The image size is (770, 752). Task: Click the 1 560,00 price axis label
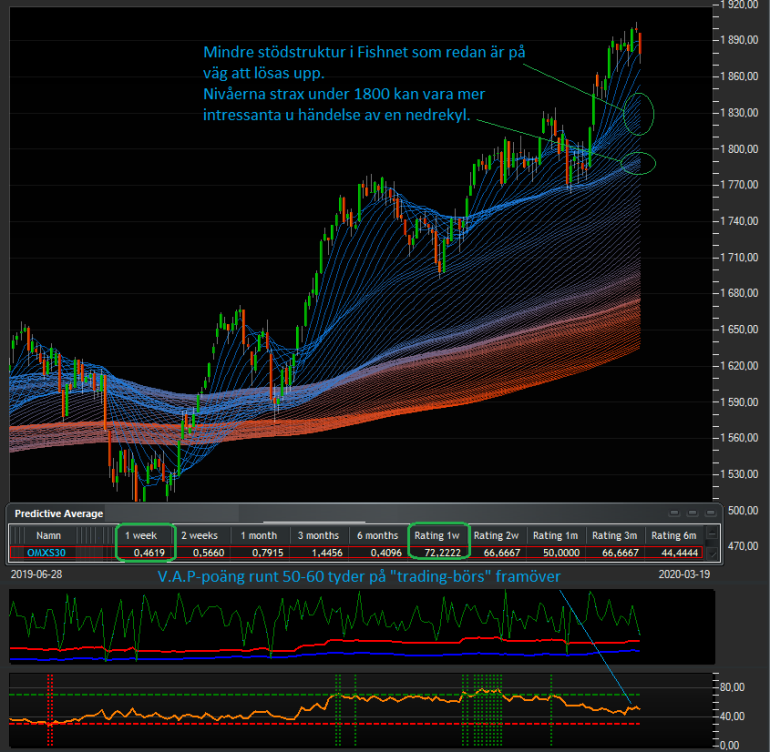[740, 438]
